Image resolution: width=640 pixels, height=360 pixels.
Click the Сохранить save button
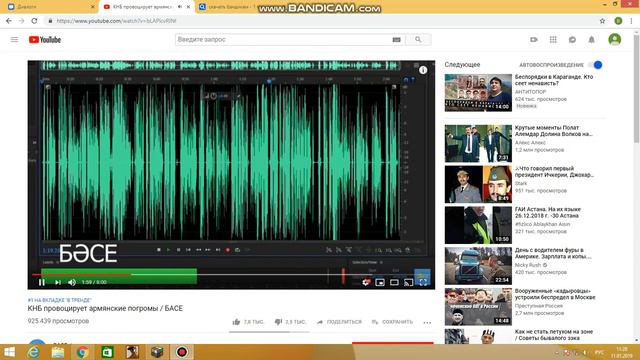[392, 322]
